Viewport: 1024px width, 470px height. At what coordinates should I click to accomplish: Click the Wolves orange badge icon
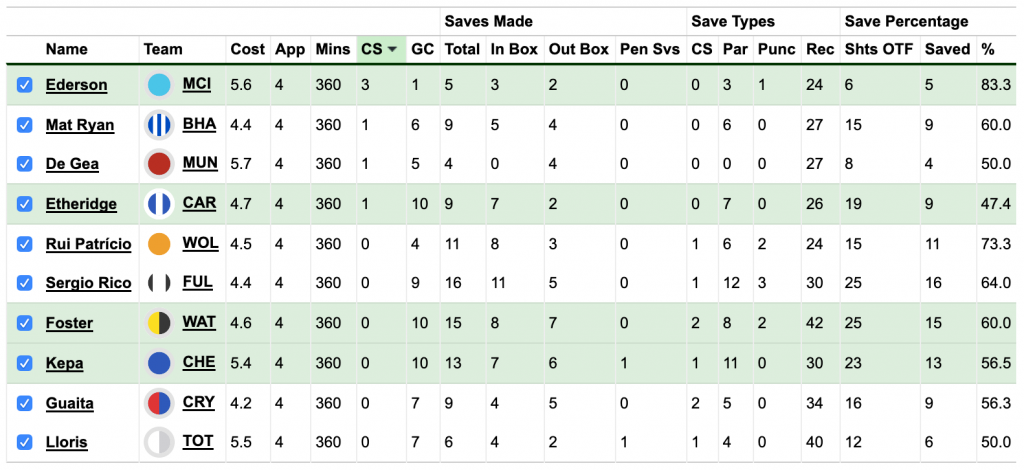pyautogui.click(x=159, y=244)
